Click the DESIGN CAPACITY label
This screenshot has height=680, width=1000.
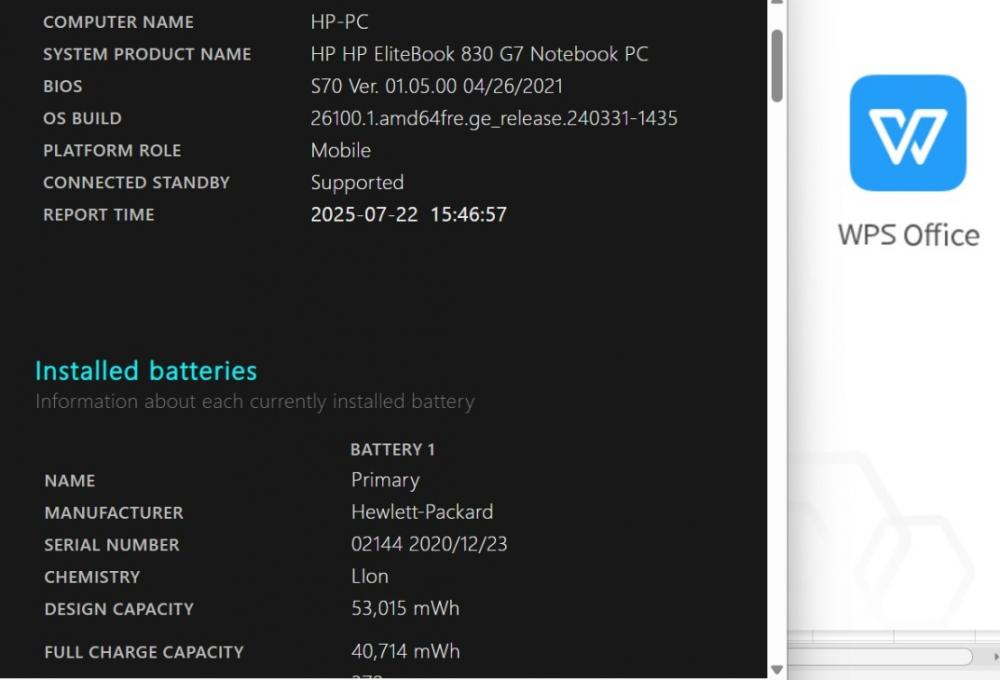click(119, 609)
